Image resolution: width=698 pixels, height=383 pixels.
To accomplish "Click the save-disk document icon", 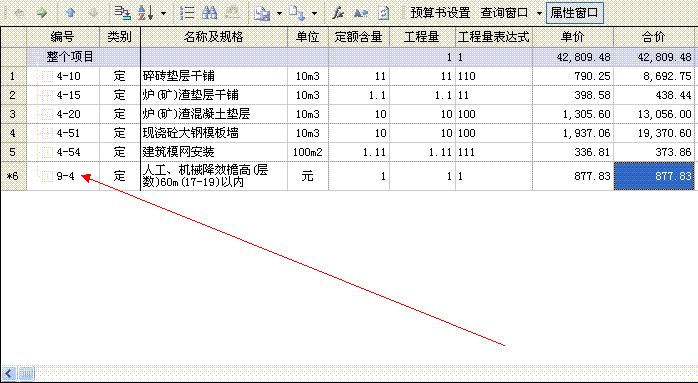I will (263, 13).
